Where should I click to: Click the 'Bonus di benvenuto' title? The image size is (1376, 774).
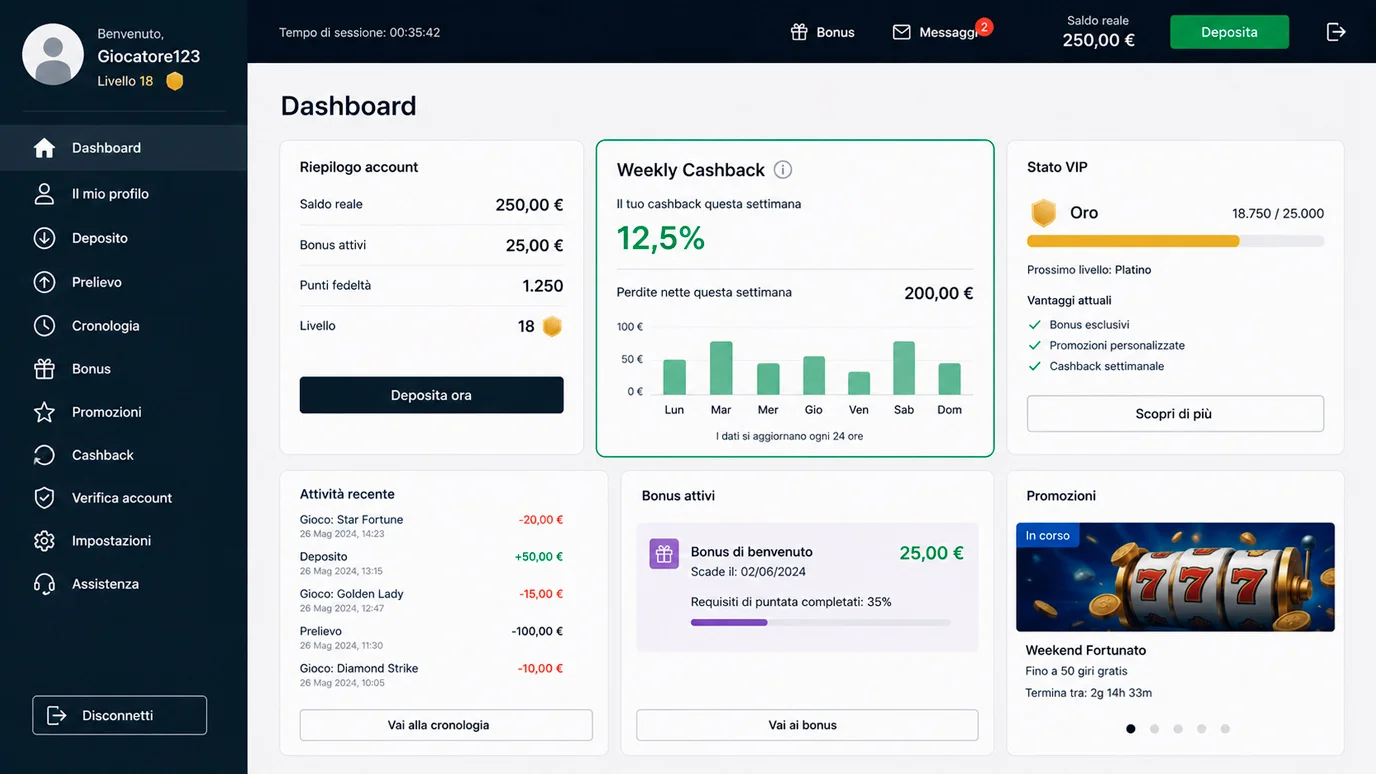tap(752, 552)
